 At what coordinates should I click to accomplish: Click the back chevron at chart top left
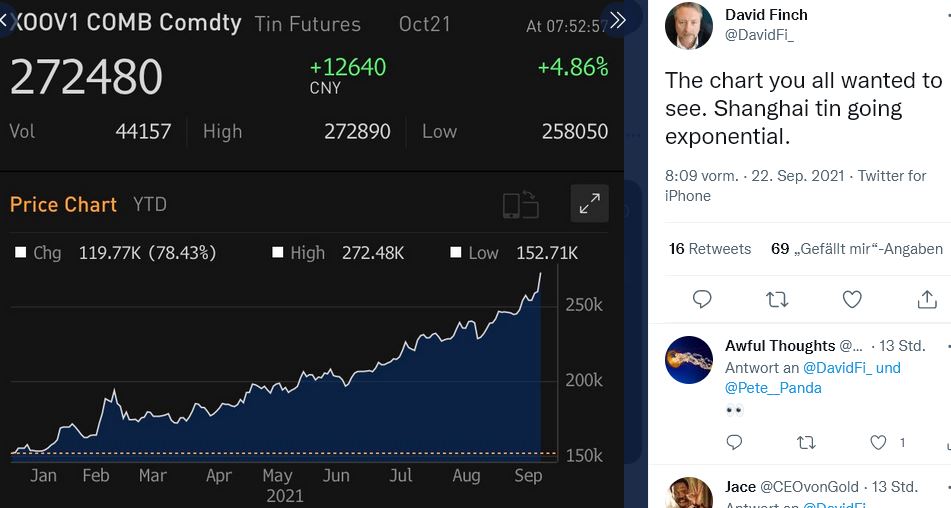(x=5, y=20)
